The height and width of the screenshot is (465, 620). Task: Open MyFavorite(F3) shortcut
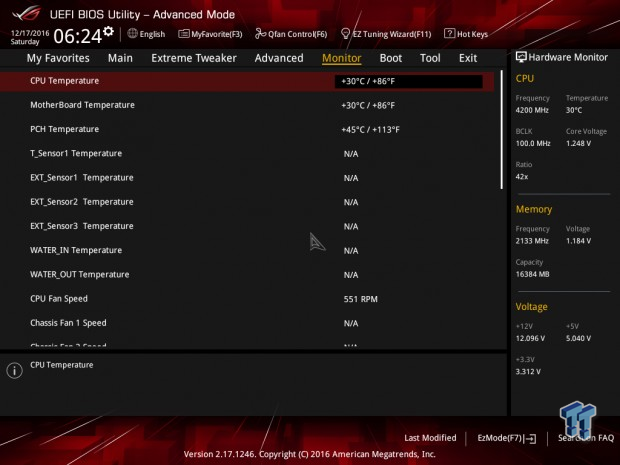[217, 34]
